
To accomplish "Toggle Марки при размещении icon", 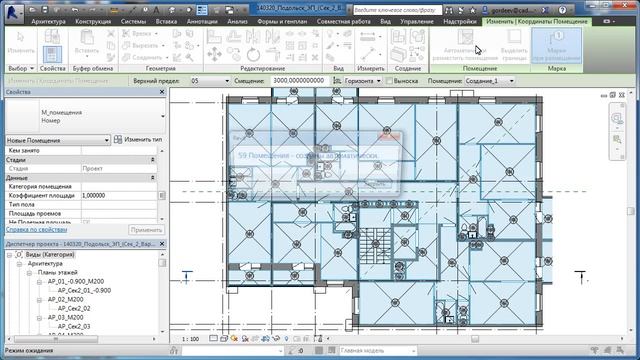I will click(x=556, y=46).
